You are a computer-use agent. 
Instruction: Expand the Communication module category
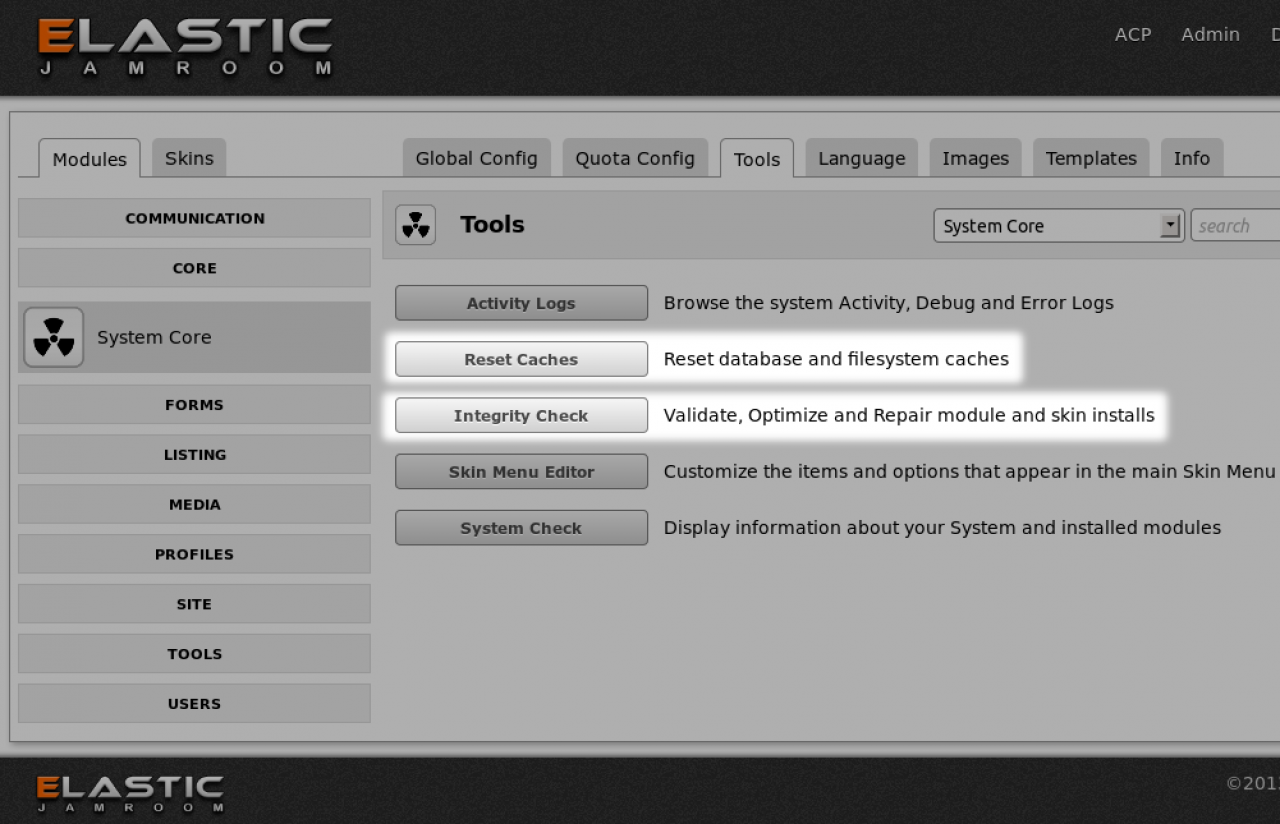click(194, 218)
